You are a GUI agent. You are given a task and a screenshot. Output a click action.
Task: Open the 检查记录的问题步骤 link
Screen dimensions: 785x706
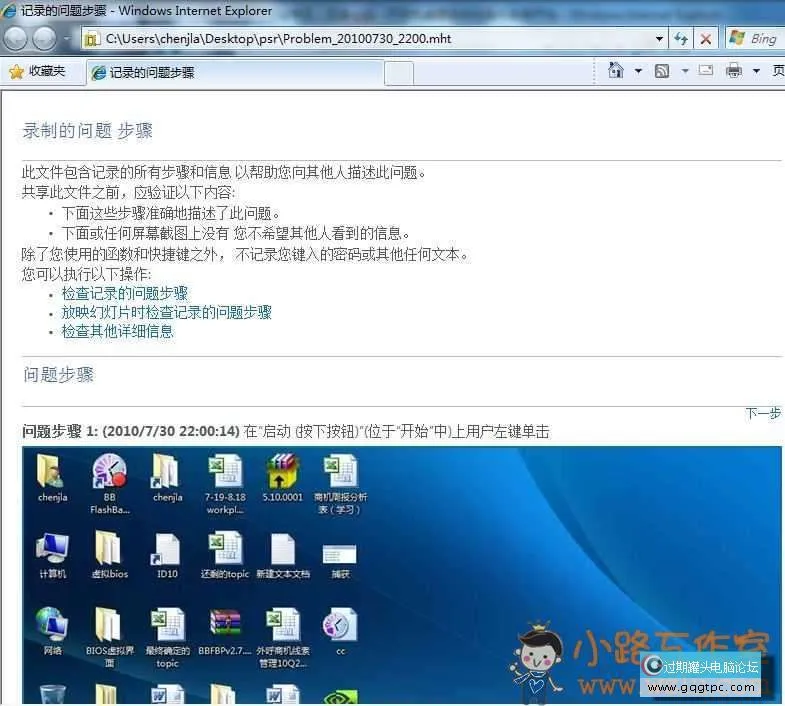tap(125, 293)
